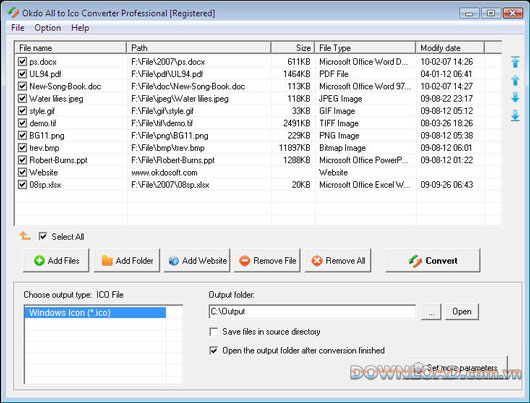Click Set more parameters button
The width and height of the screenshot is (530, 403).
point(455,368)
